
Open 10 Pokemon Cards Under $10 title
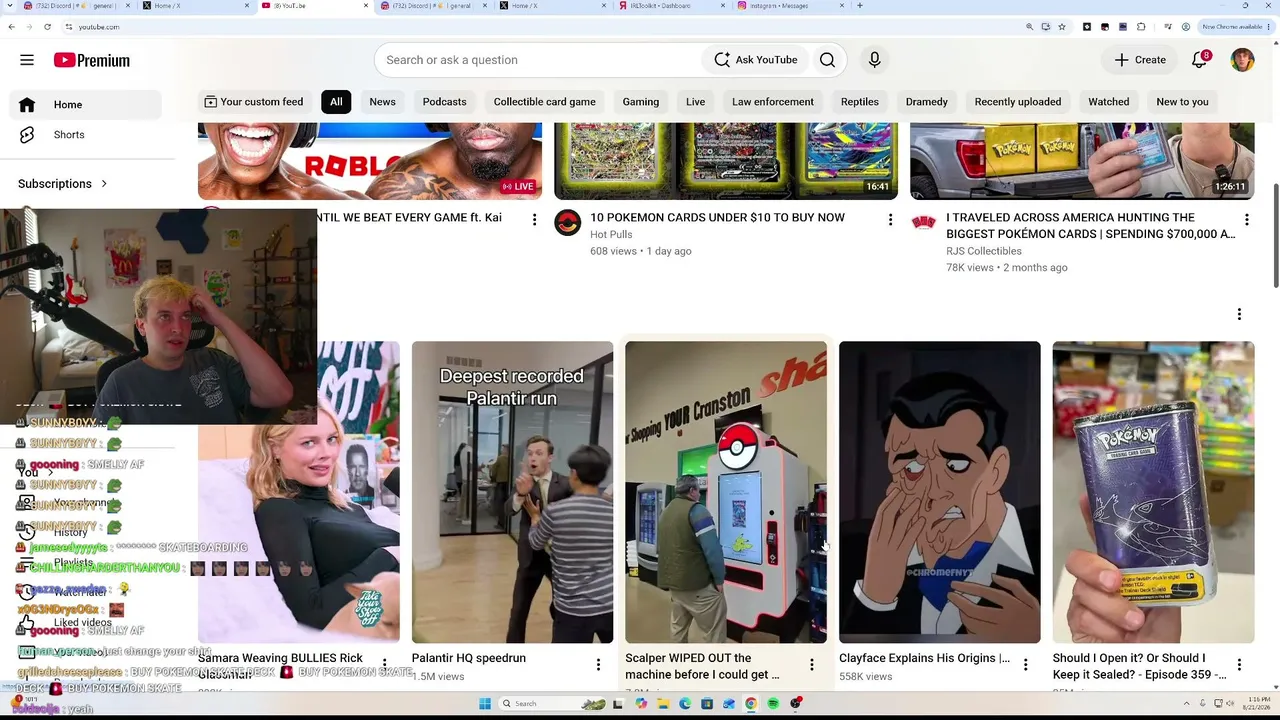pos(717,217)
